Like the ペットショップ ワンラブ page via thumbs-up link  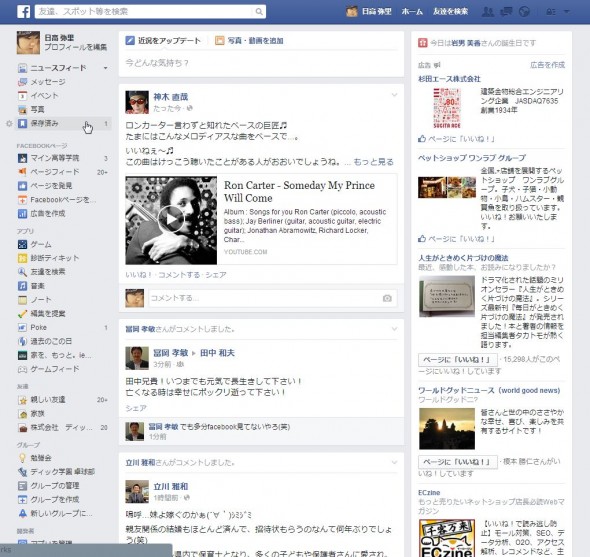click(x=456, y=239)
